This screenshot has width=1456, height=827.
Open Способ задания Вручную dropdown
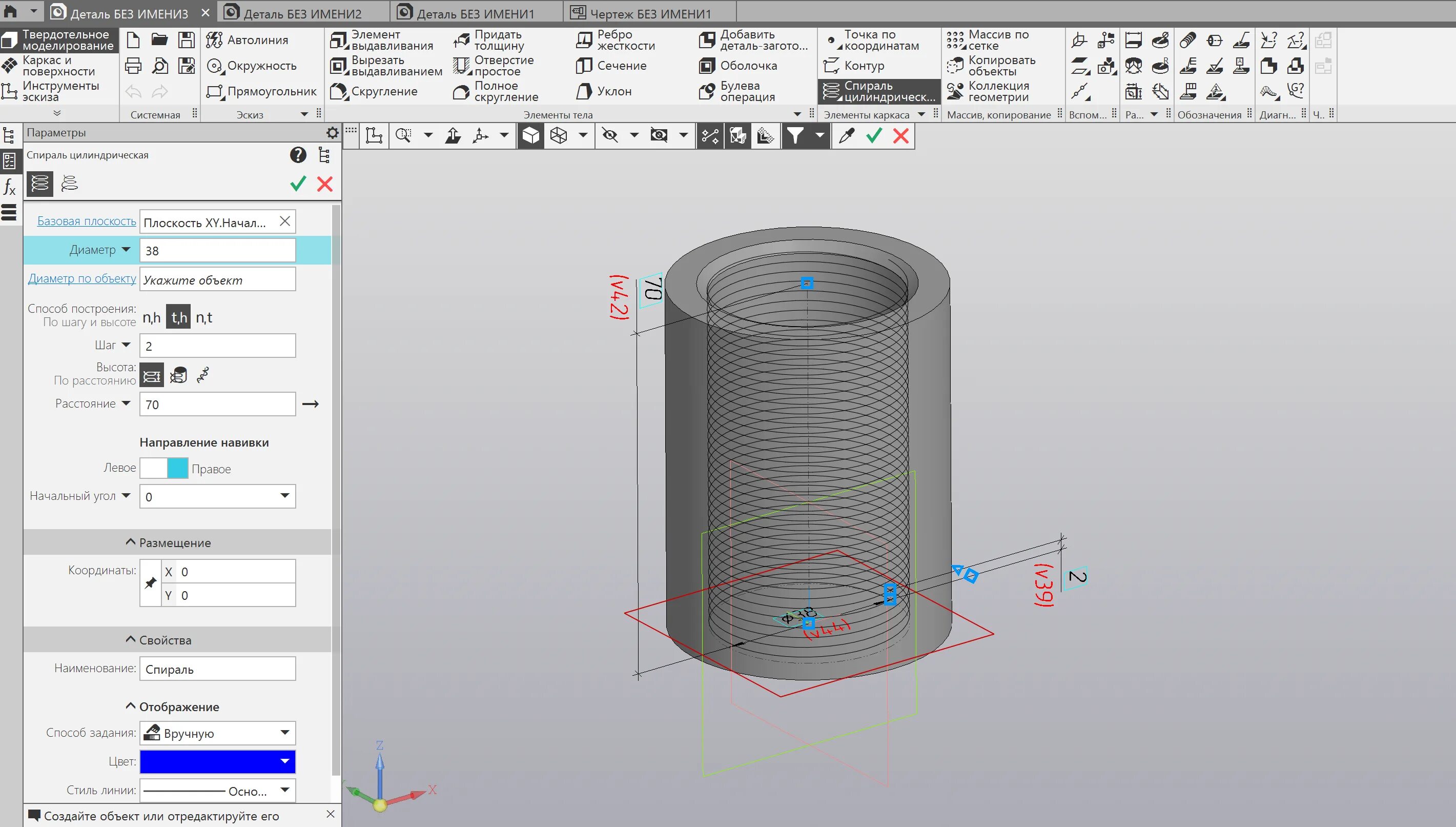click(285, 733)
